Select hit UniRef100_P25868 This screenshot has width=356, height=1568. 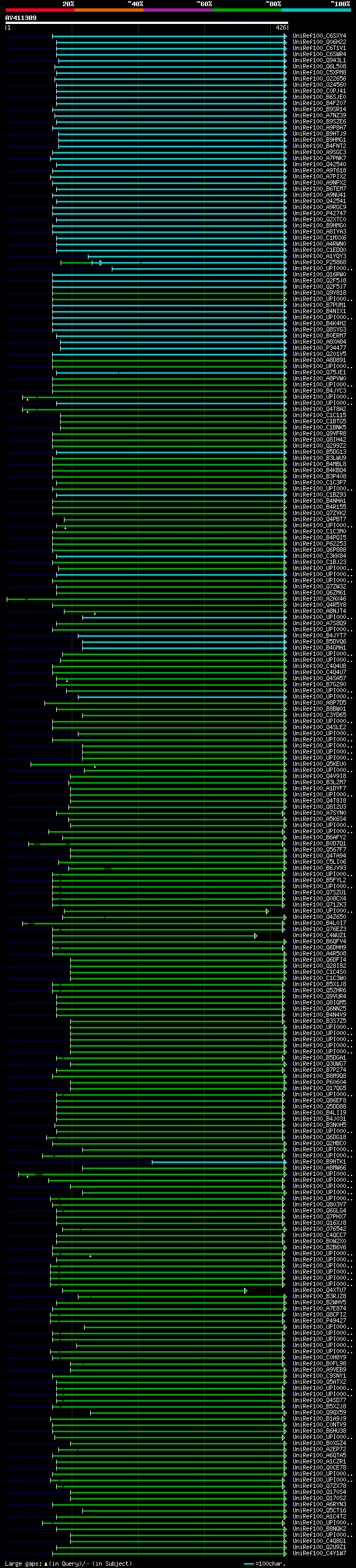(319, 263)
